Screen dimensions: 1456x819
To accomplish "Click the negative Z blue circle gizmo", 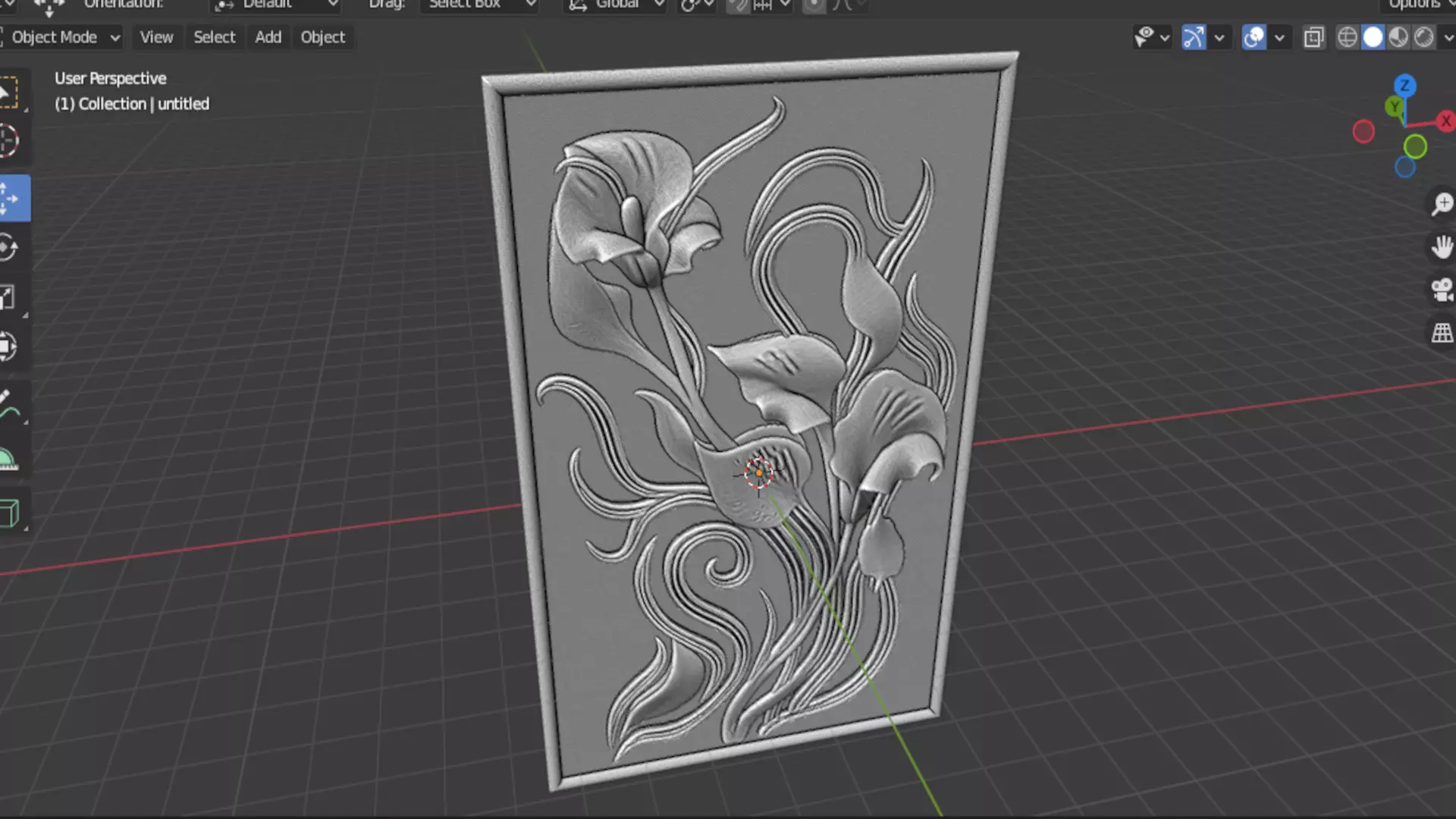I will click(1404, 167).
